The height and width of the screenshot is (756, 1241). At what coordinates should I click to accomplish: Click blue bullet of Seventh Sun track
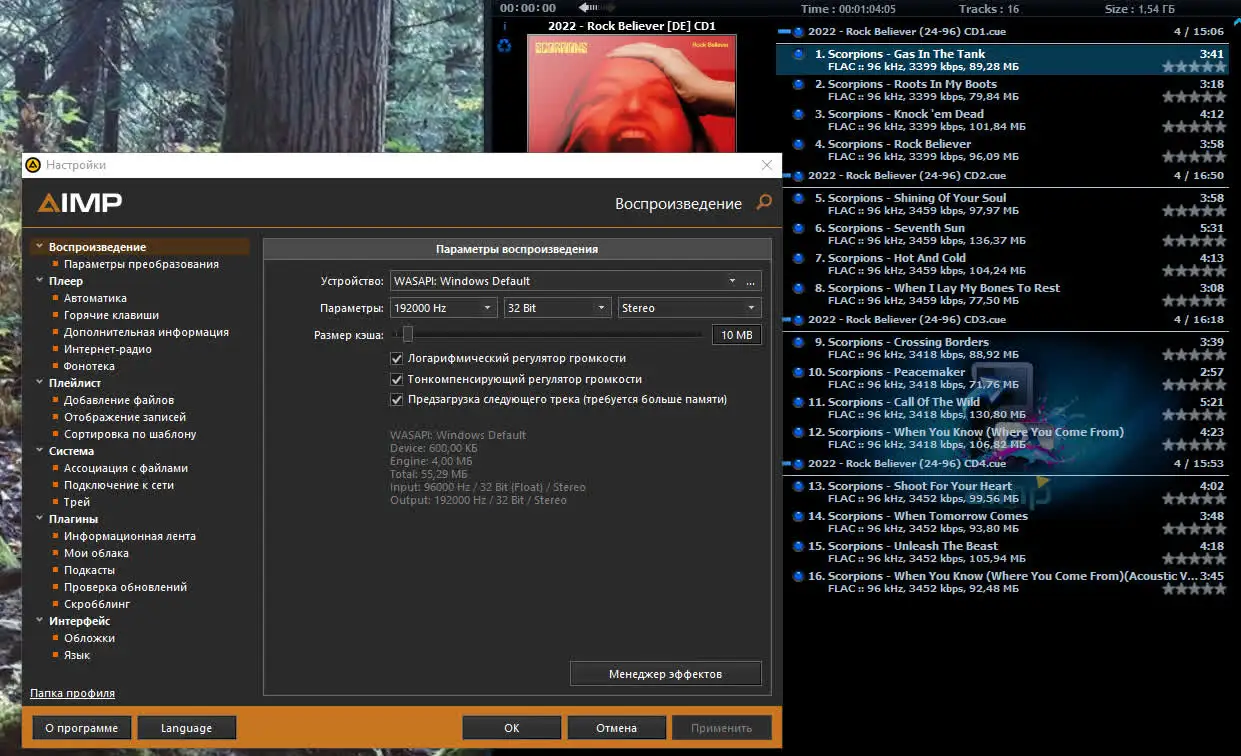pos(798,229)
